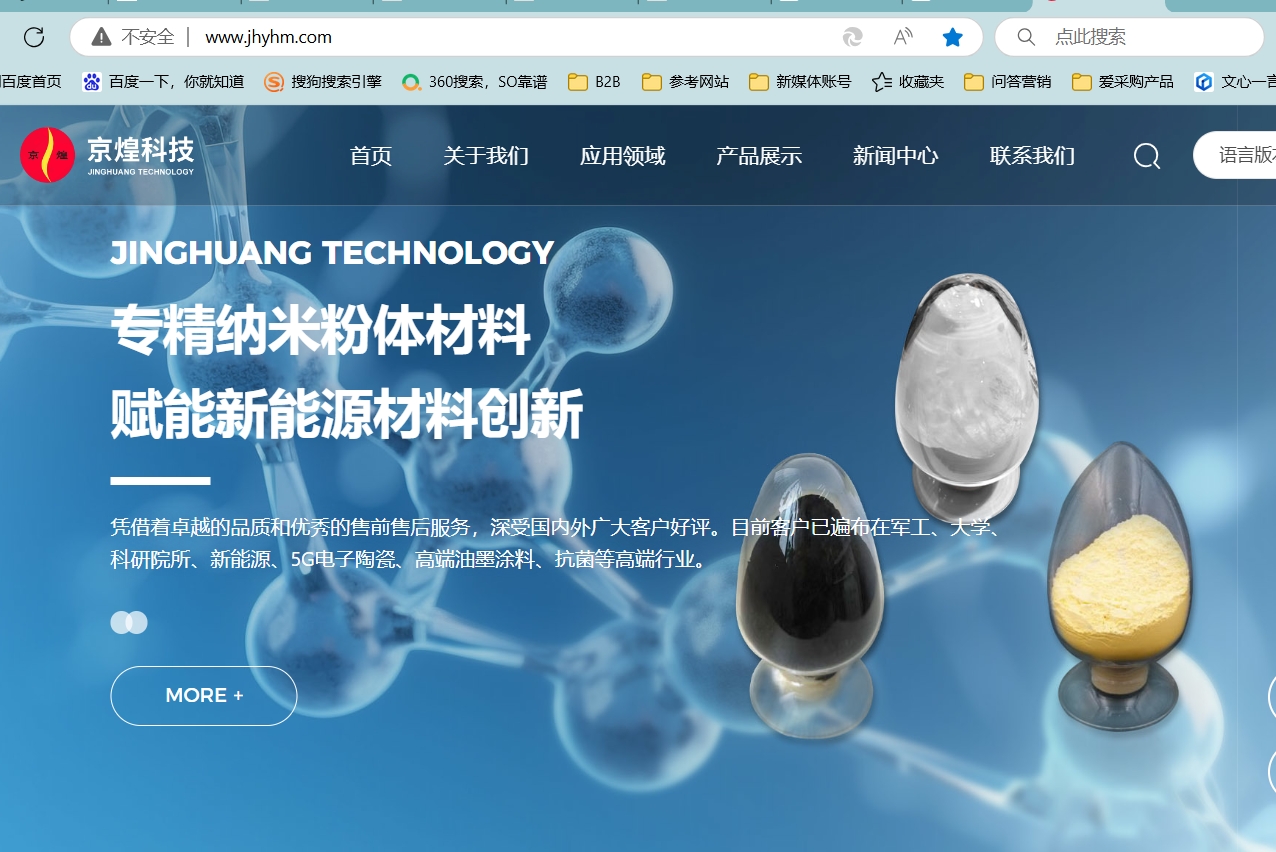
Task: Click the blue favorites star icon
Action: pyautogui.click(x=952, y=37)
